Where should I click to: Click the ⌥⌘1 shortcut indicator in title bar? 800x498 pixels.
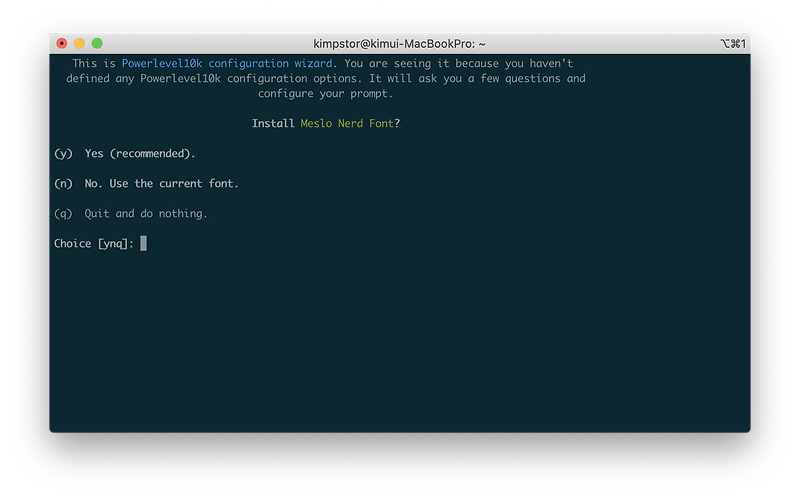tap(733, 44)
